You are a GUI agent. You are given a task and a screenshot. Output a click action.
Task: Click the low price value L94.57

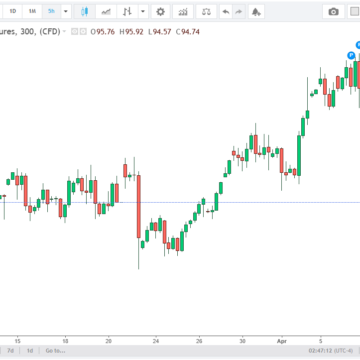point(160,32)
